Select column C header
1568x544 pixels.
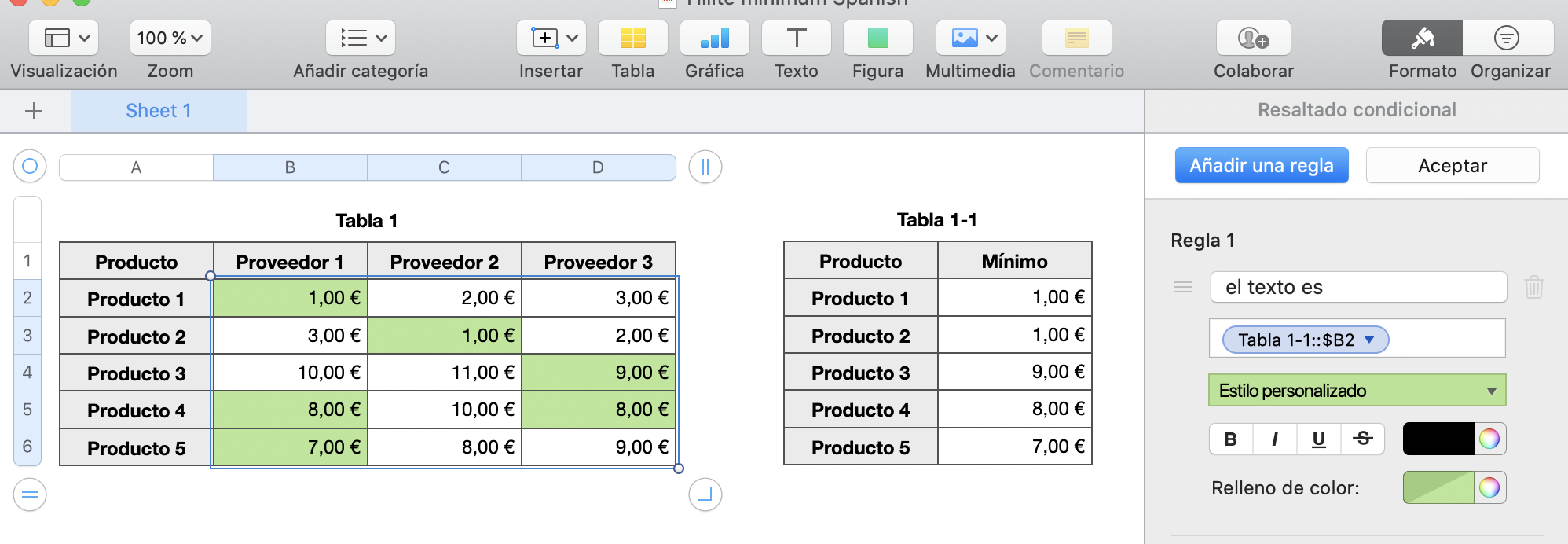[444, 167]
